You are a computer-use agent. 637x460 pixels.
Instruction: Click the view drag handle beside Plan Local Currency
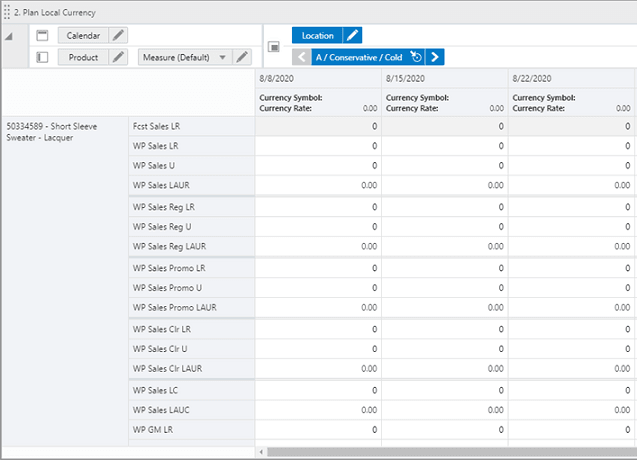click(6, 12)
